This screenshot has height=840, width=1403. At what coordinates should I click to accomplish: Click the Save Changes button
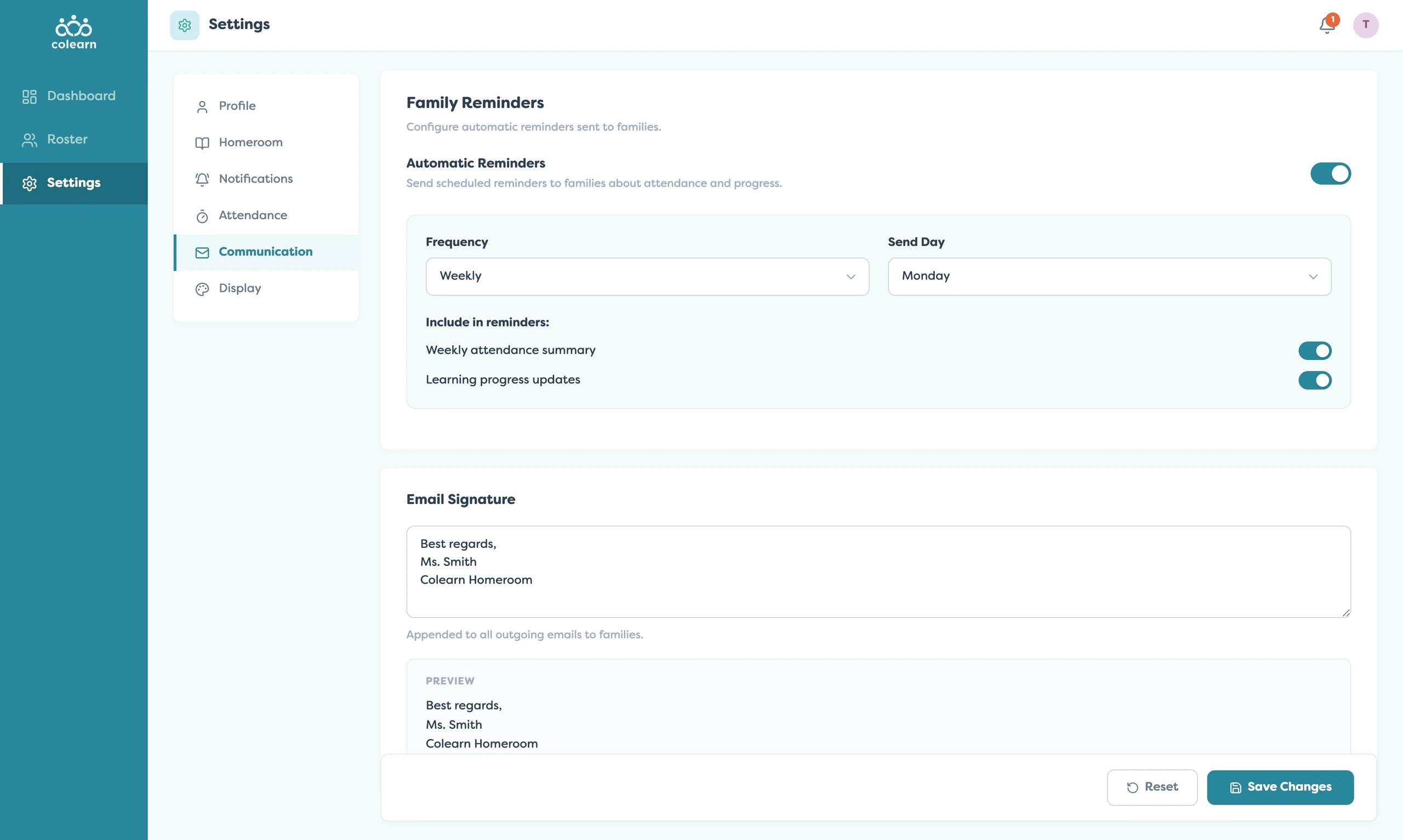pos(1280,787)
